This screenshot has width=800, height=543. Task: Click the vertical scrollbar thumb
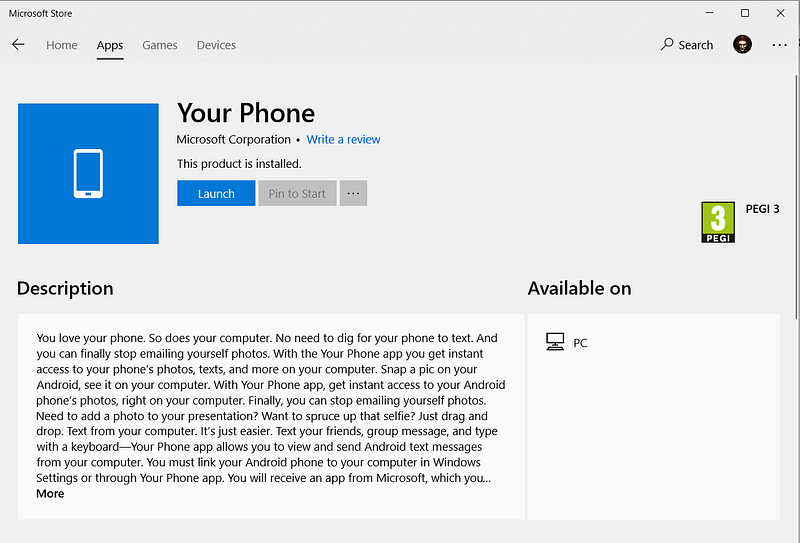(797, 197)
